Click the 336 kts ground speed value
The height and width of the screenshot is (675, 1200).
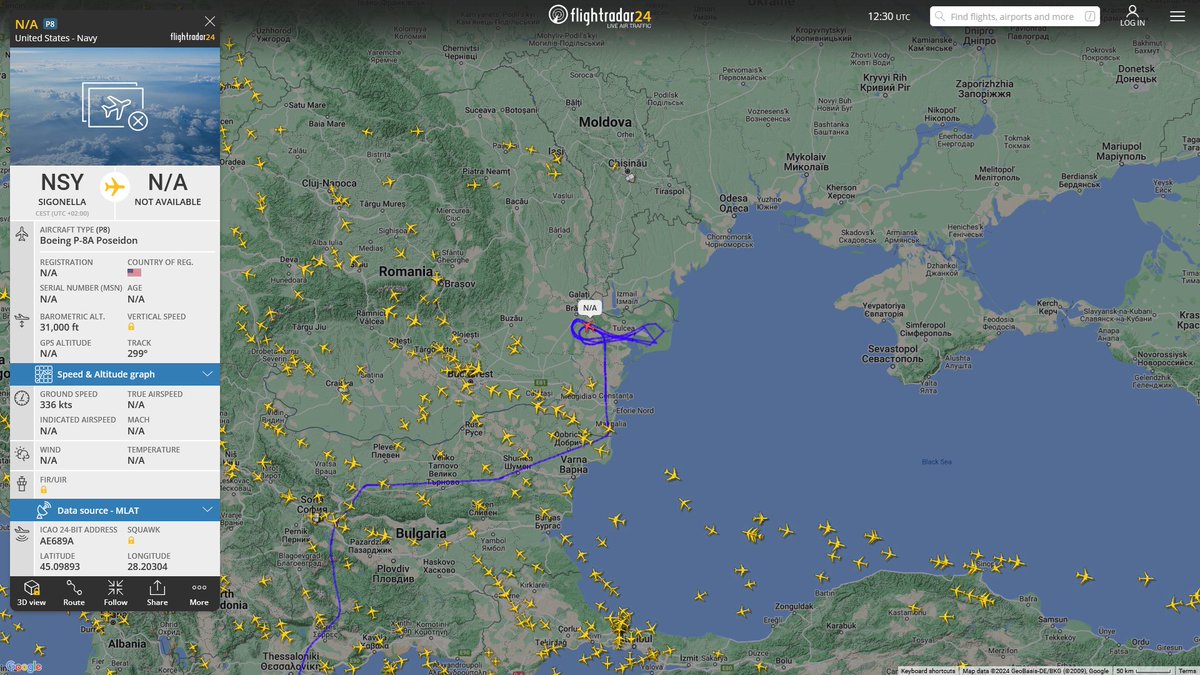56,405
